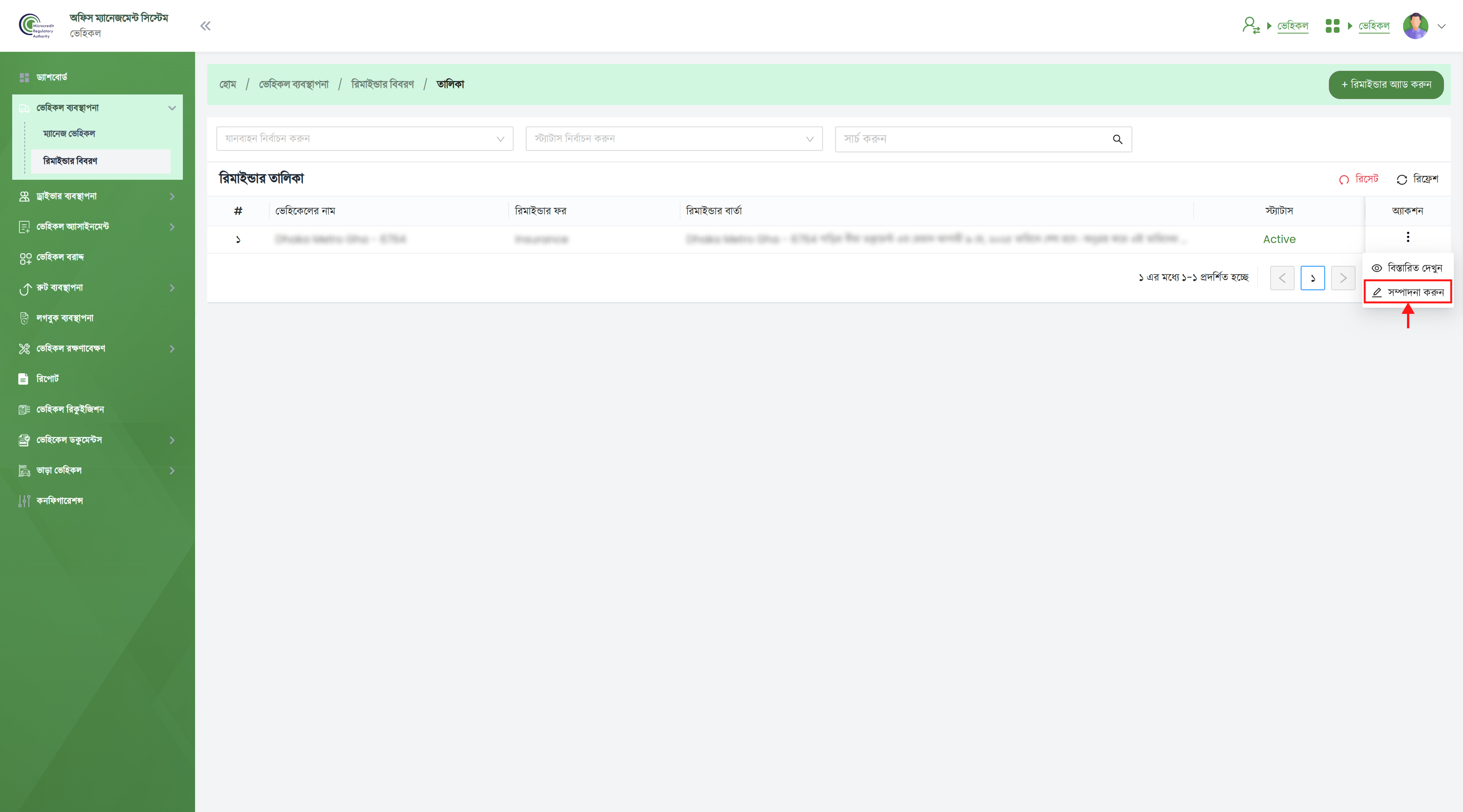Image resolution: width=1463 pixels, height=812 pixels.
Task: Expand ভাড়া ভেহিকল menu chevron
Action: [172, 471]
